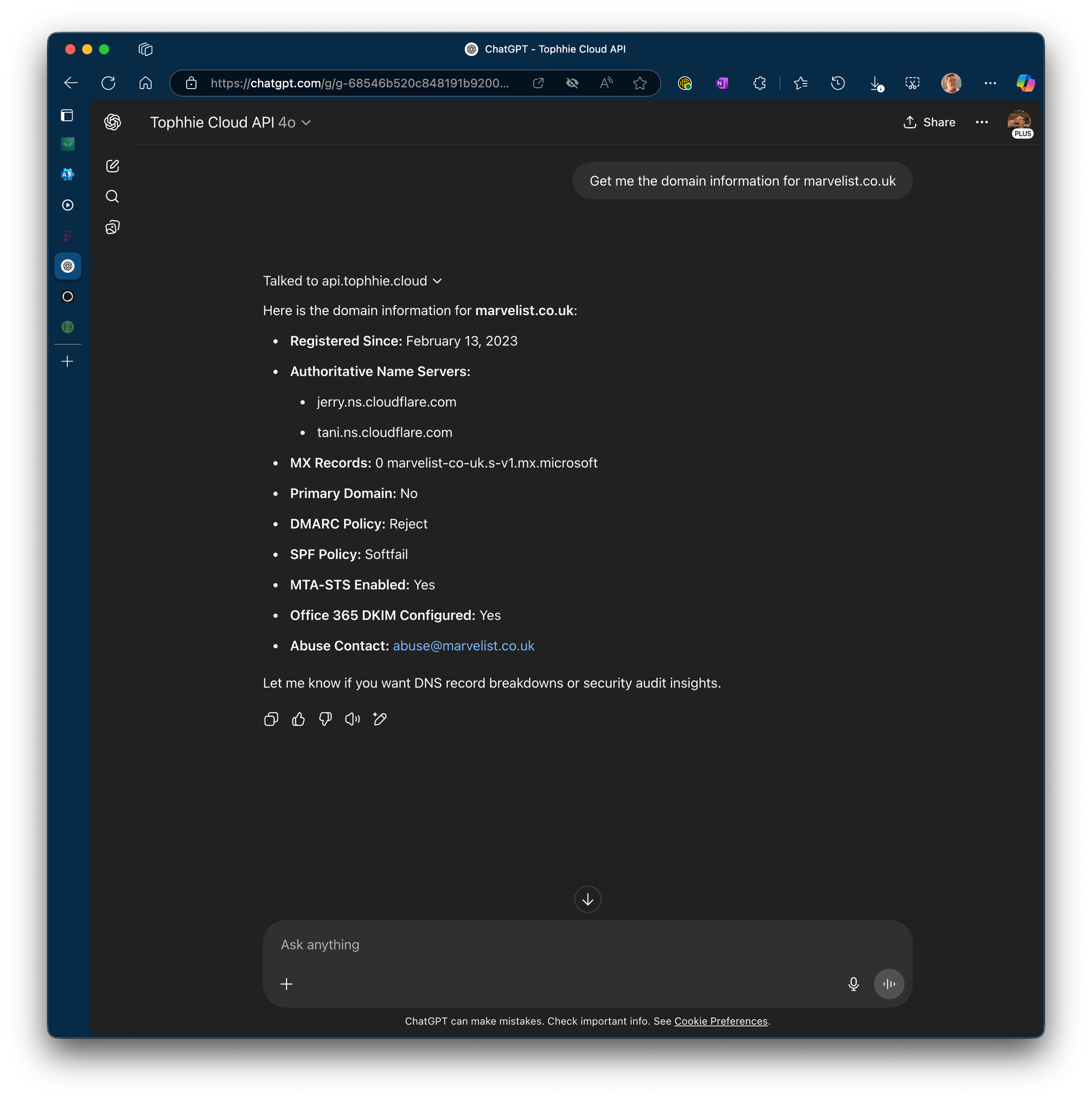Click the user message about marvelist.co.uk
Screen dimensions: 1092x1101
coord(742,181)
